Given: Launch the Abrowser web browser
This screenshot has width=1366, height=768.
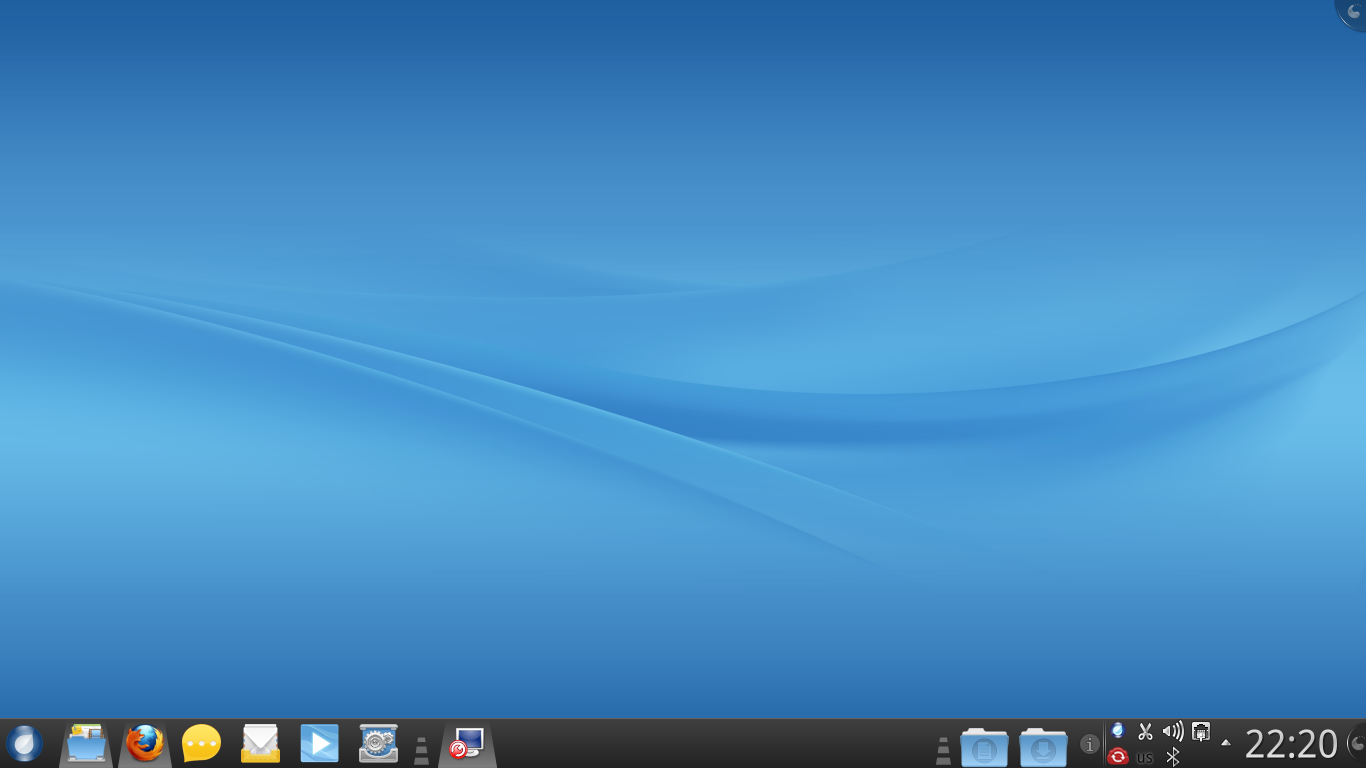Looking at the screenshot, I should click(143, 742).
